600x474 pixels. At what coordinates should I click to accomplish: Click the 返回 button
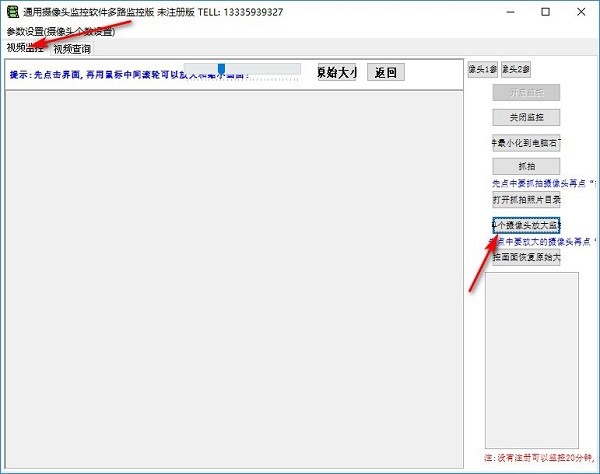pyautogui.click(x=386, y=72)
